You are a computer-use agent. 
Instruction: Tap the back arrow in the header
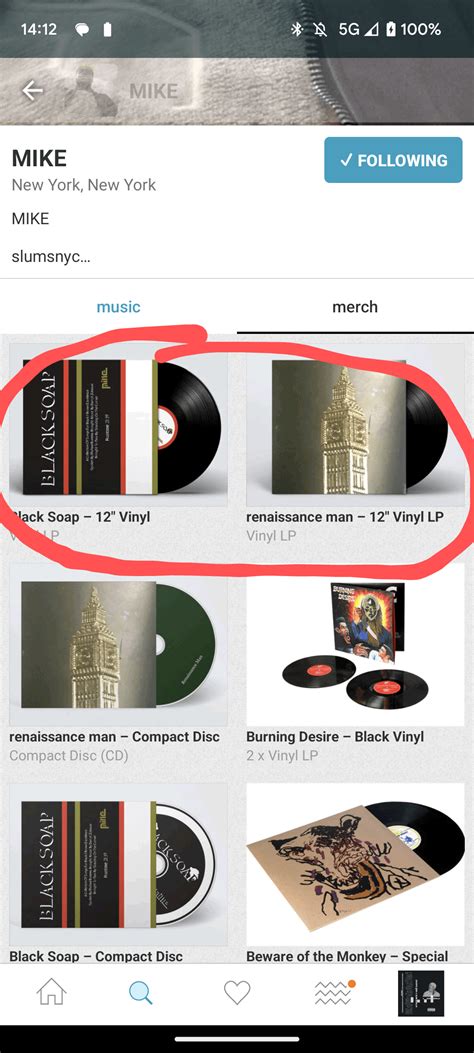pyautogui.click(x=32, y=91)
